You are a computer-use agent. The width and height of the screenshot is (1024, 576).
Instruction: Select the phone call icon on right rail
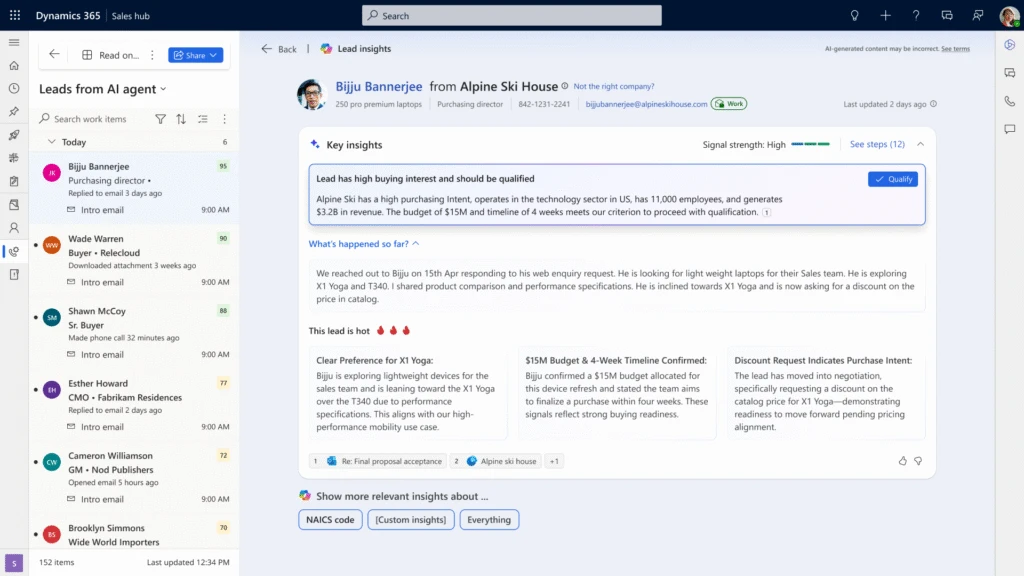pos(1009,99)
